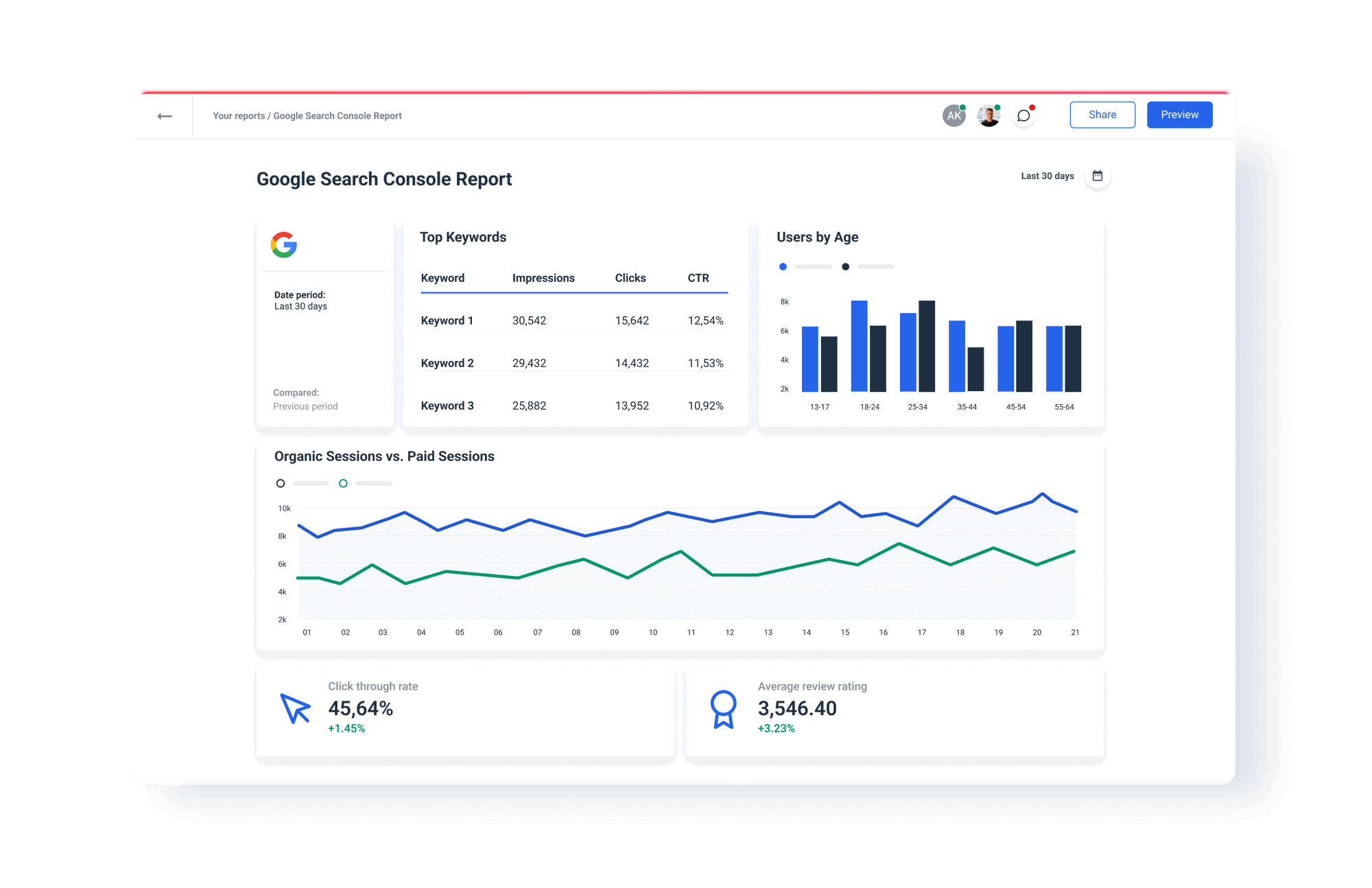Image resolution: width=1372 pixels, height=888 pixels.
Task: Click the award ribbon icon beside Average review rating
Action: [x=724, y=710]
